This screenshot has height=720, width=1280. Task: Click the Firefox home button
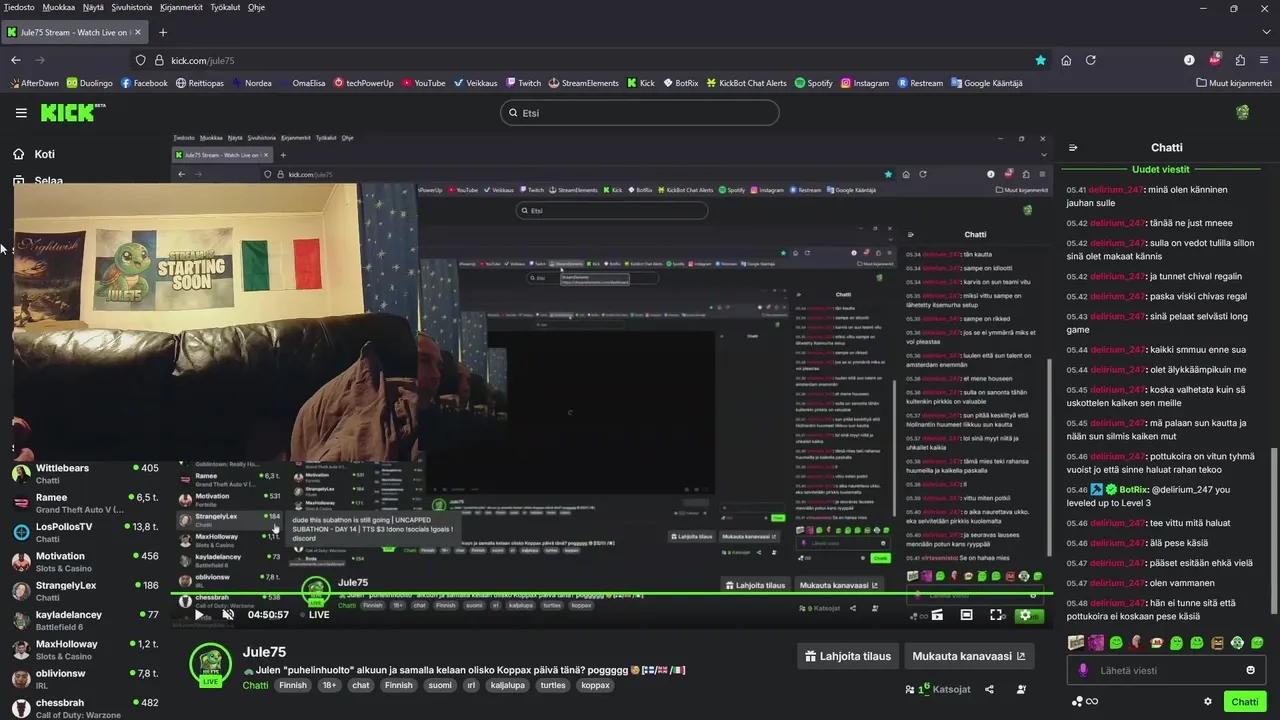(x=1066, y=60)
